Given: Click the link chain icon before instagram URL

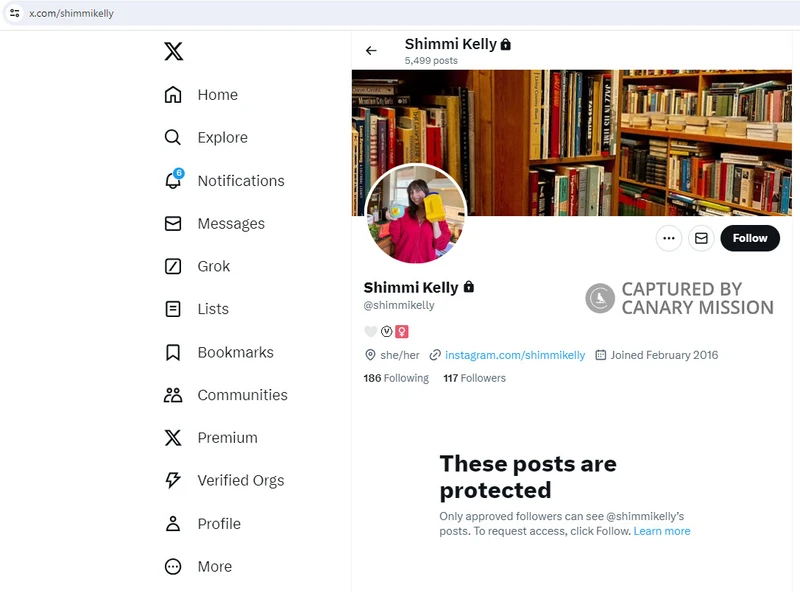Looking at the screenshot, I should point(435,355).
